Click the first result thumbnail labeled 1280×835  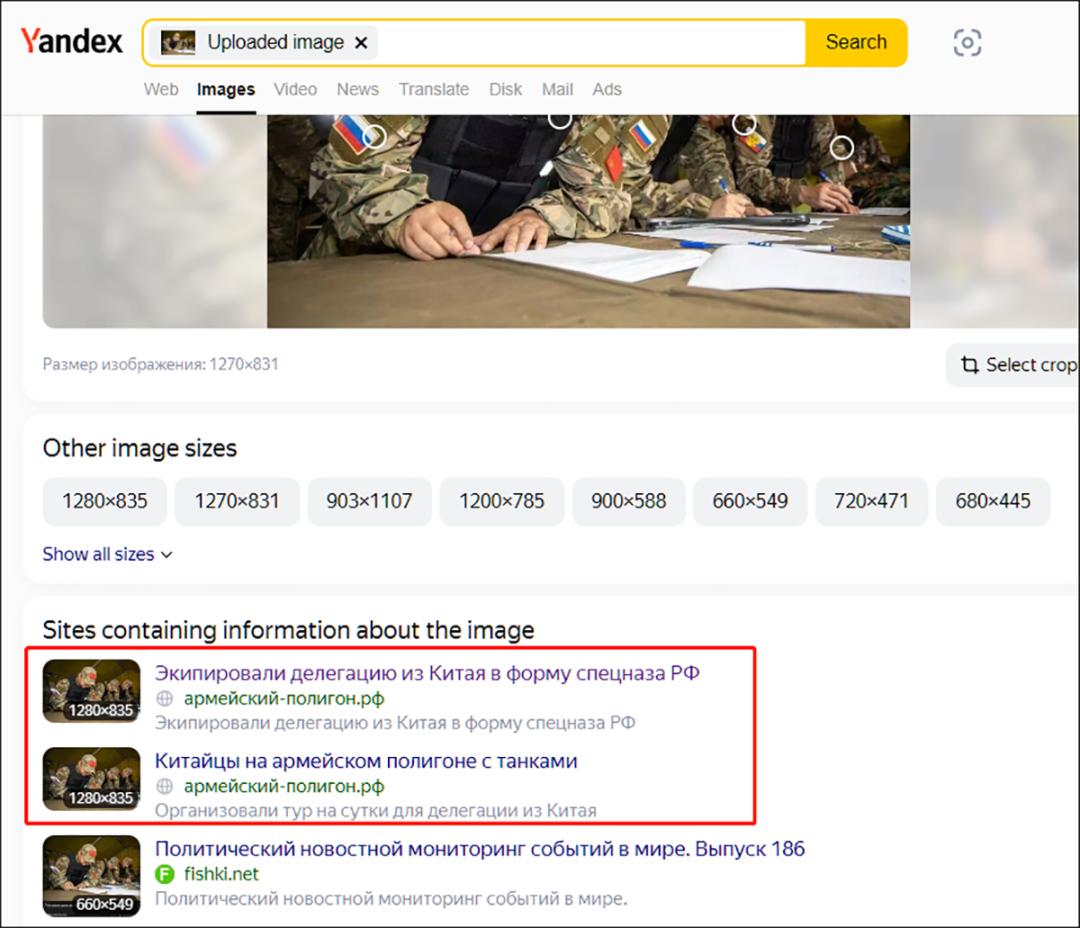(x=91, y=690)
